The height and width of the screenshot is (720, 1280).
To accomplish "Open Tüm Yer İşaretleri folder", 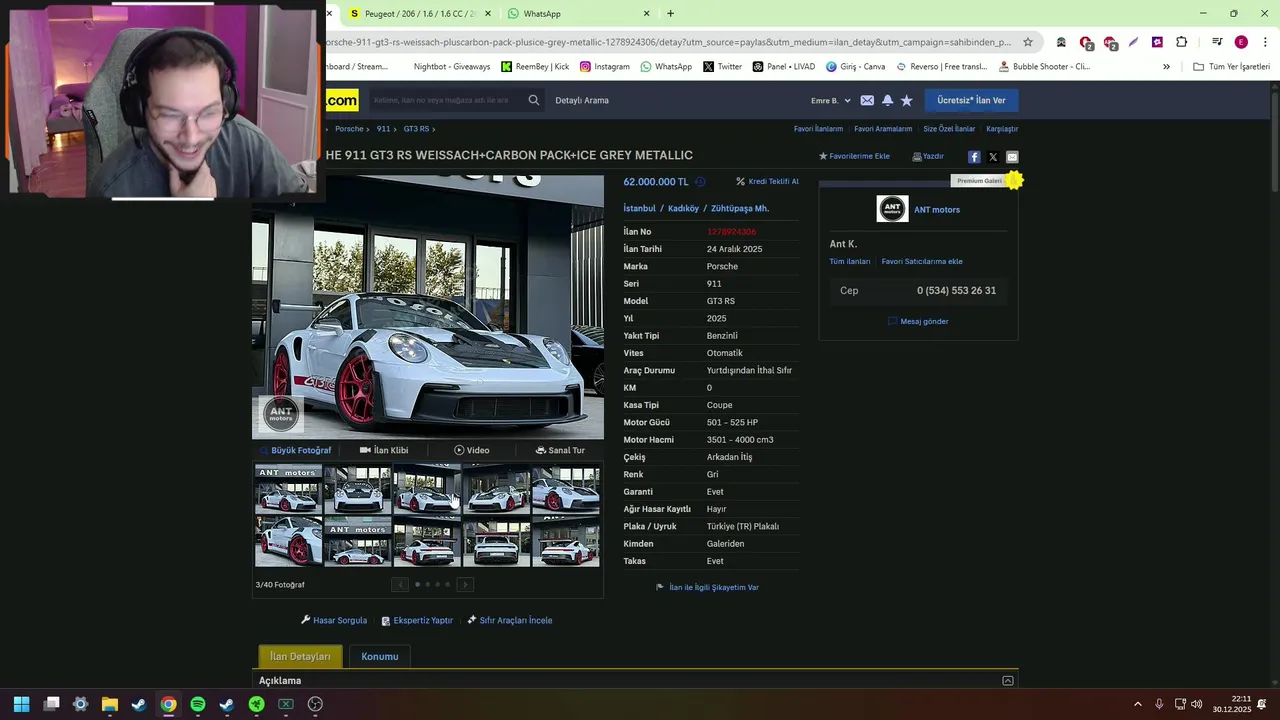I will coord(1231,67).
